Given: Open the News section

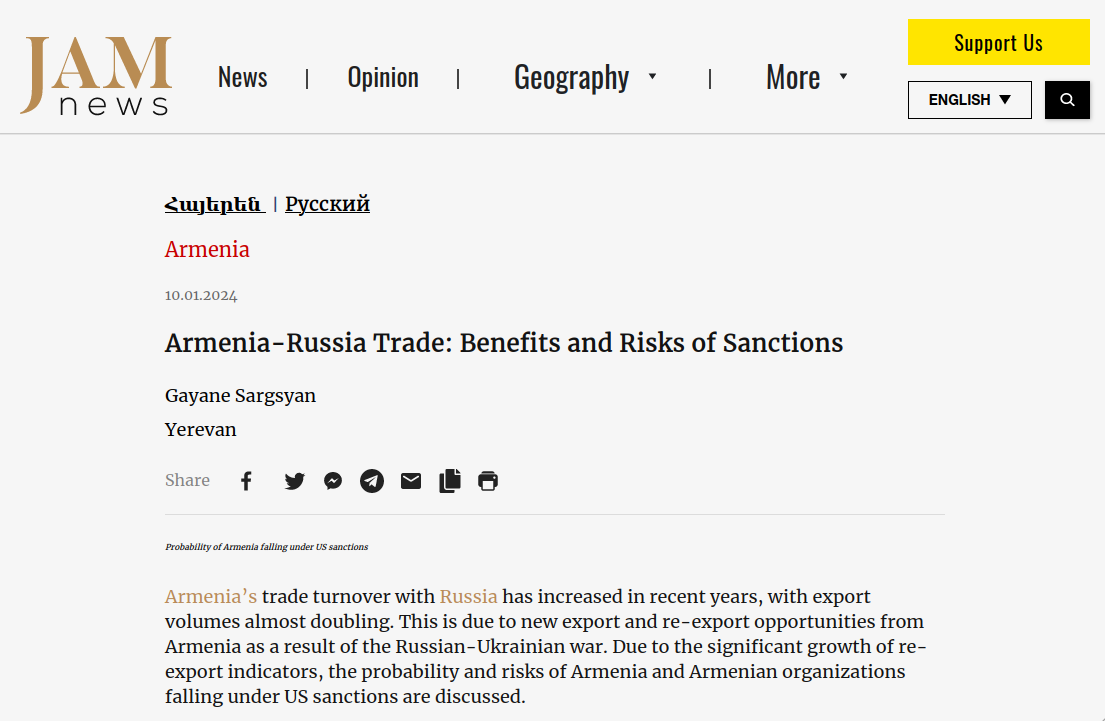Looking at the screenshot, I should [242, 77].
